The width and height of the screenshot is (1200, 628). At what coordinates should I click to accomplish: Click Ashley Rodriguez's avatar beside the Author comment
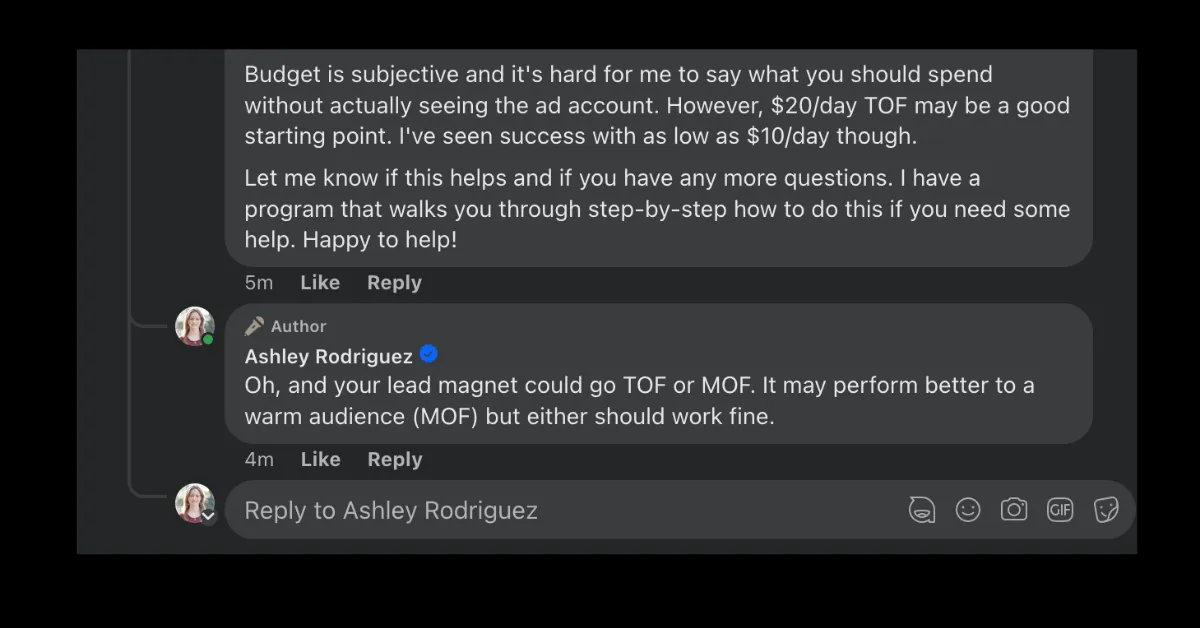(195, 326)
